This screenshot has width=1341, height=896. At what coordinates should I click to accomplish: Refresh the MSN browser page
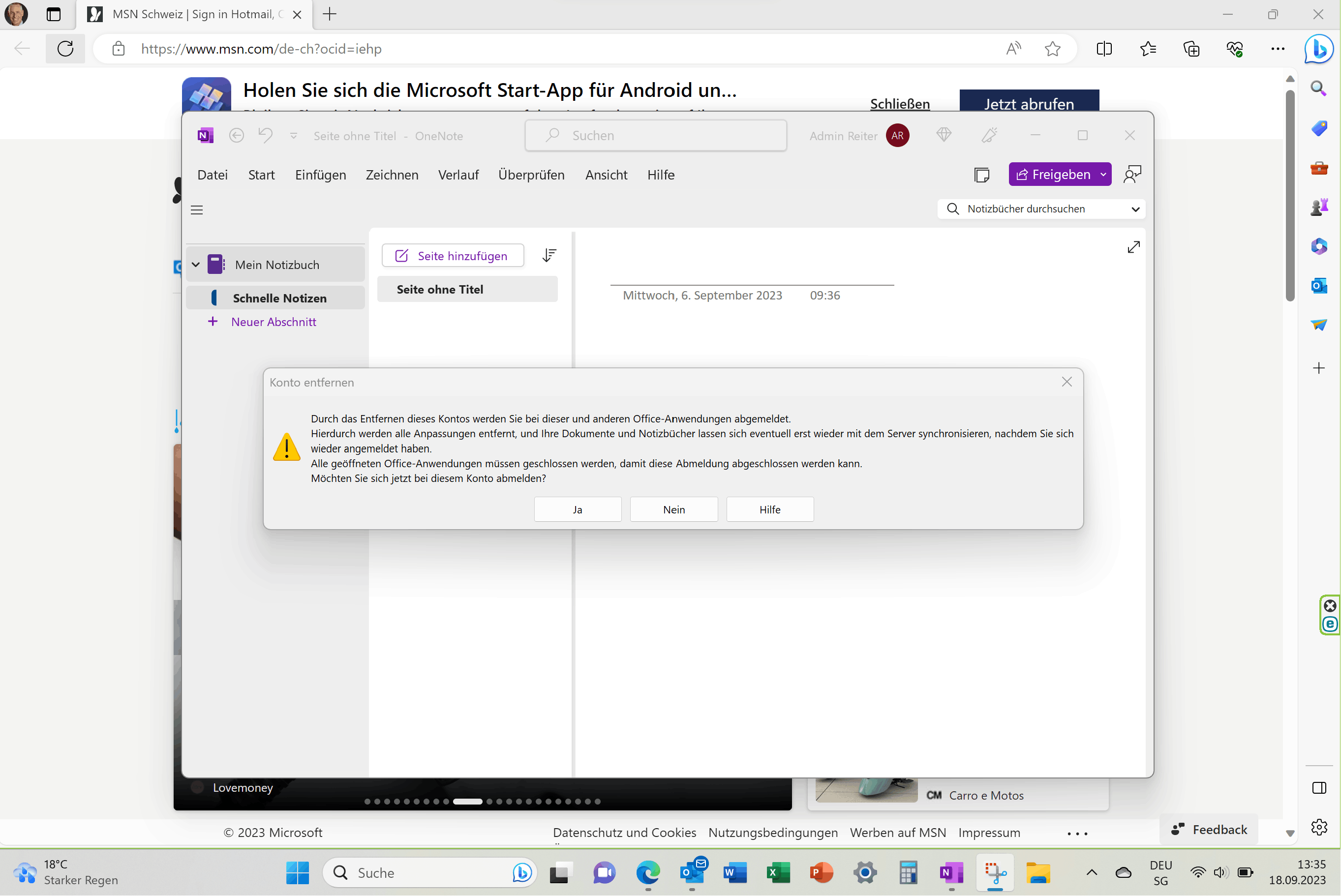click(x=65, y=49)
